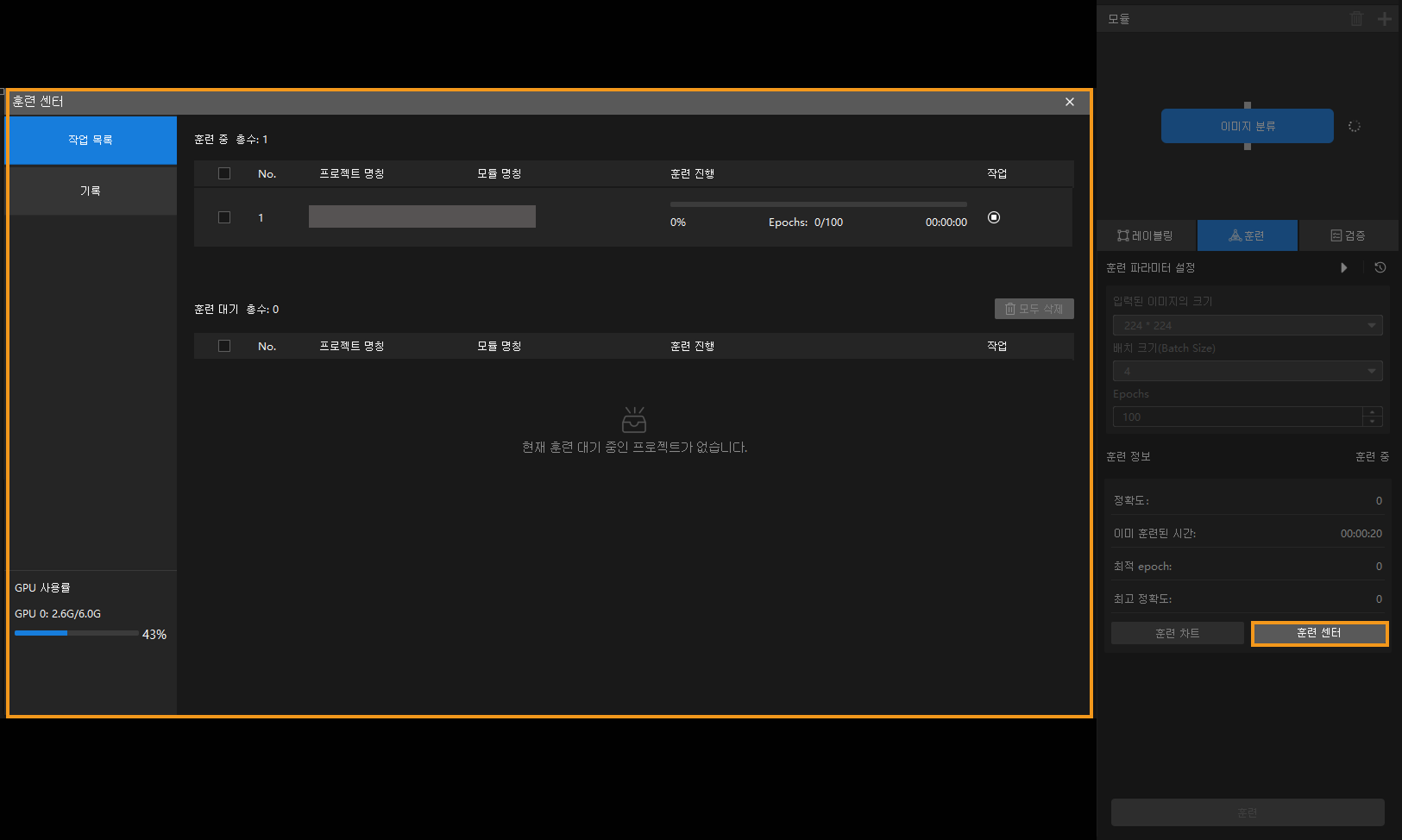Screen dimensions: 1402x840
Task: Click the '훈련 대기 총수: 0' heading
Action: click(x=236, y=309)
